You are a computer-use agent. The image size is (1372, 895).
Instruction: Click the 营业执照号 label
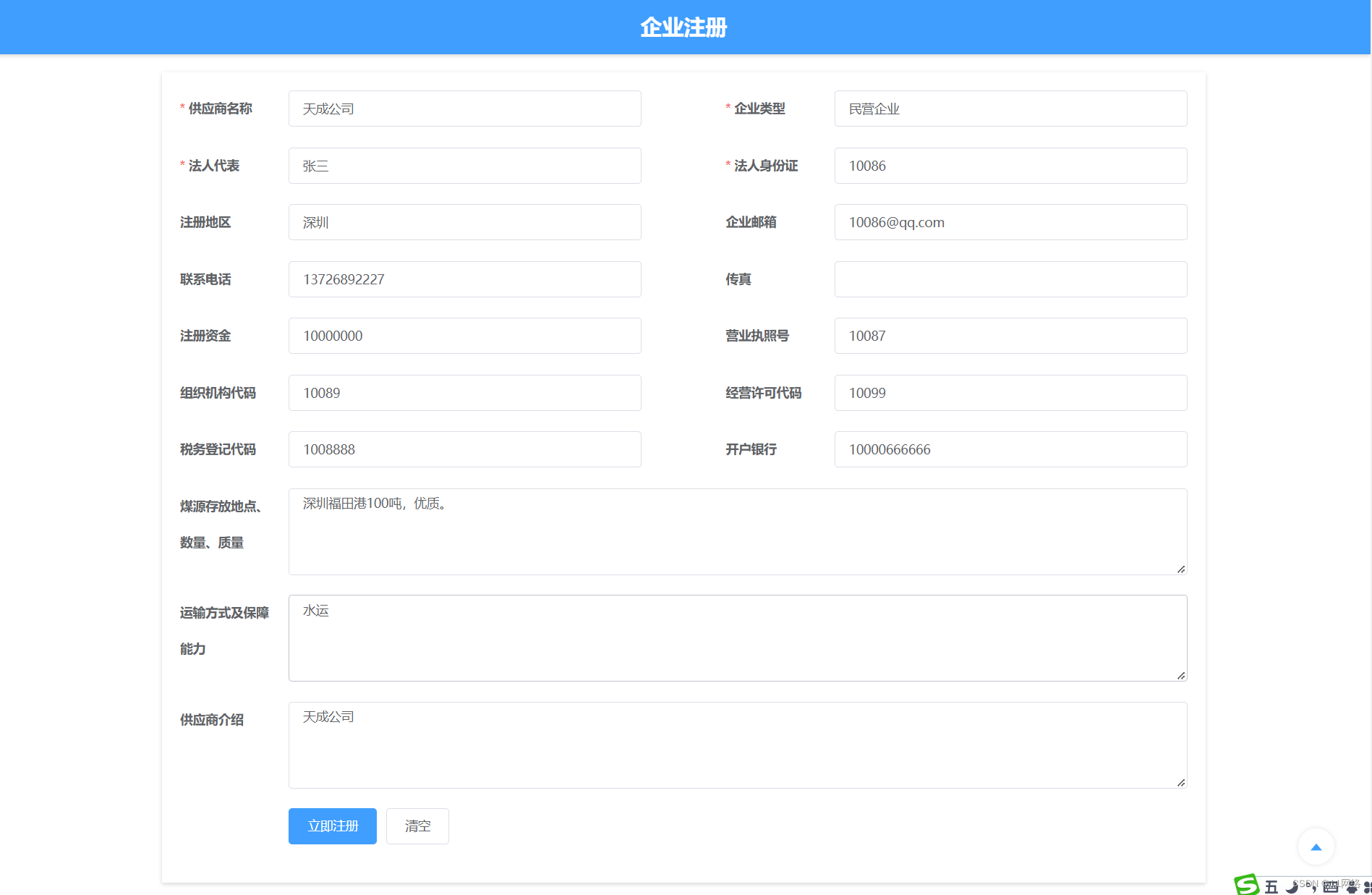click(757, 336)
